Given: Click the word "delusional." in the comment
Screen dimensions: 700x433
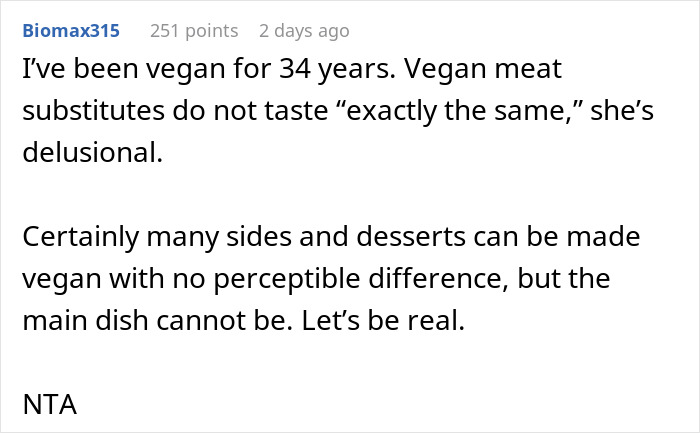Looking at the screenshot, I should (92, 152).
